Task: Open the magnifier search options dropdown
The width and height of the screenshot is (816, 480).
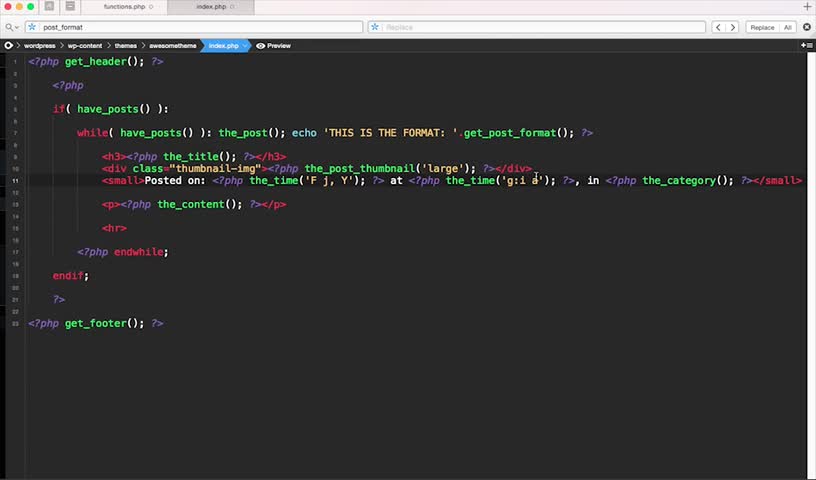Action: point(12,27)
